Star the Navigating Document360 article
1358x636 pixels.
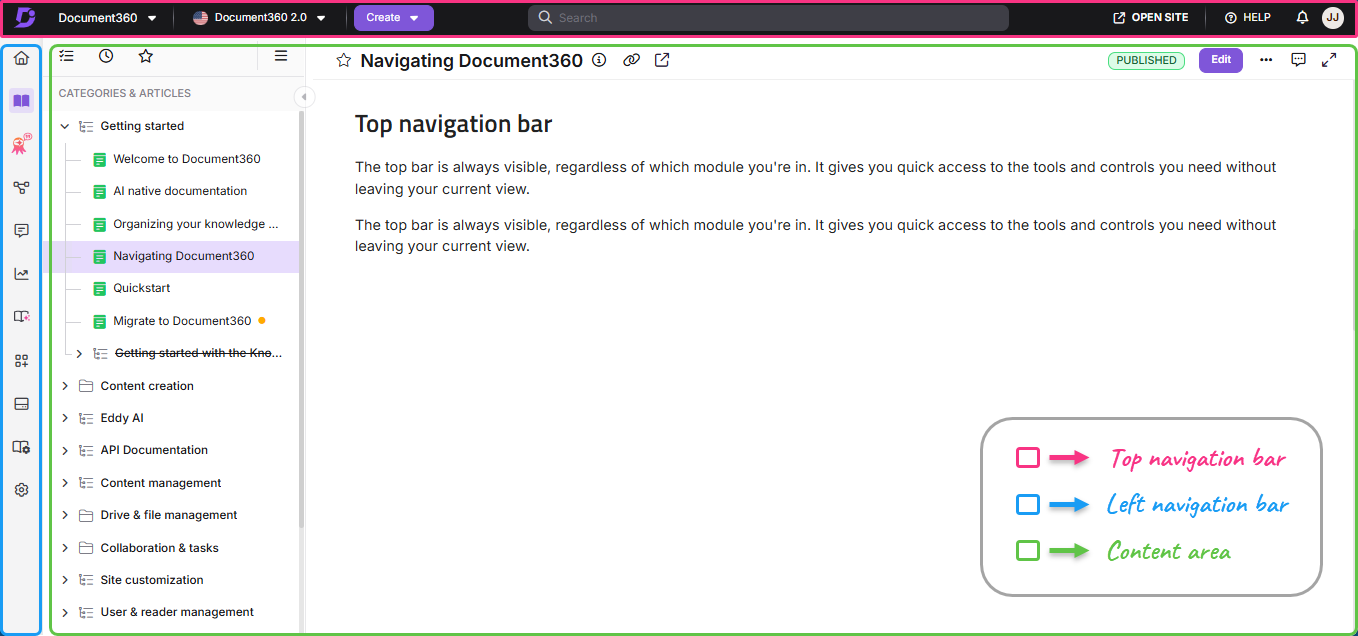coord(344,60)
